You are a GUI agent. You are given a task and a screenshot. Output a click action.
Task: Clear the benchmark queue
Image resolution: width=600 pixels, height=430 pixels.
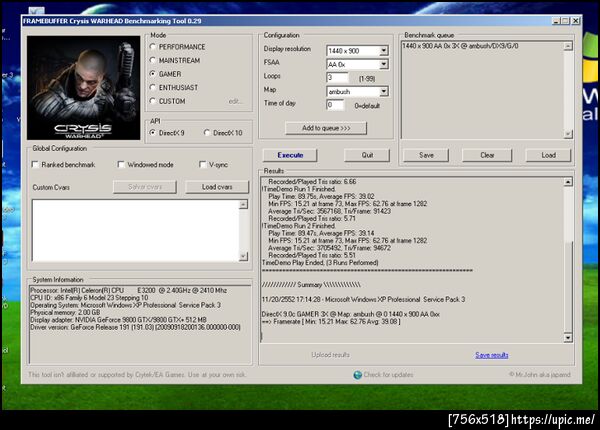(x=487, y=155)
